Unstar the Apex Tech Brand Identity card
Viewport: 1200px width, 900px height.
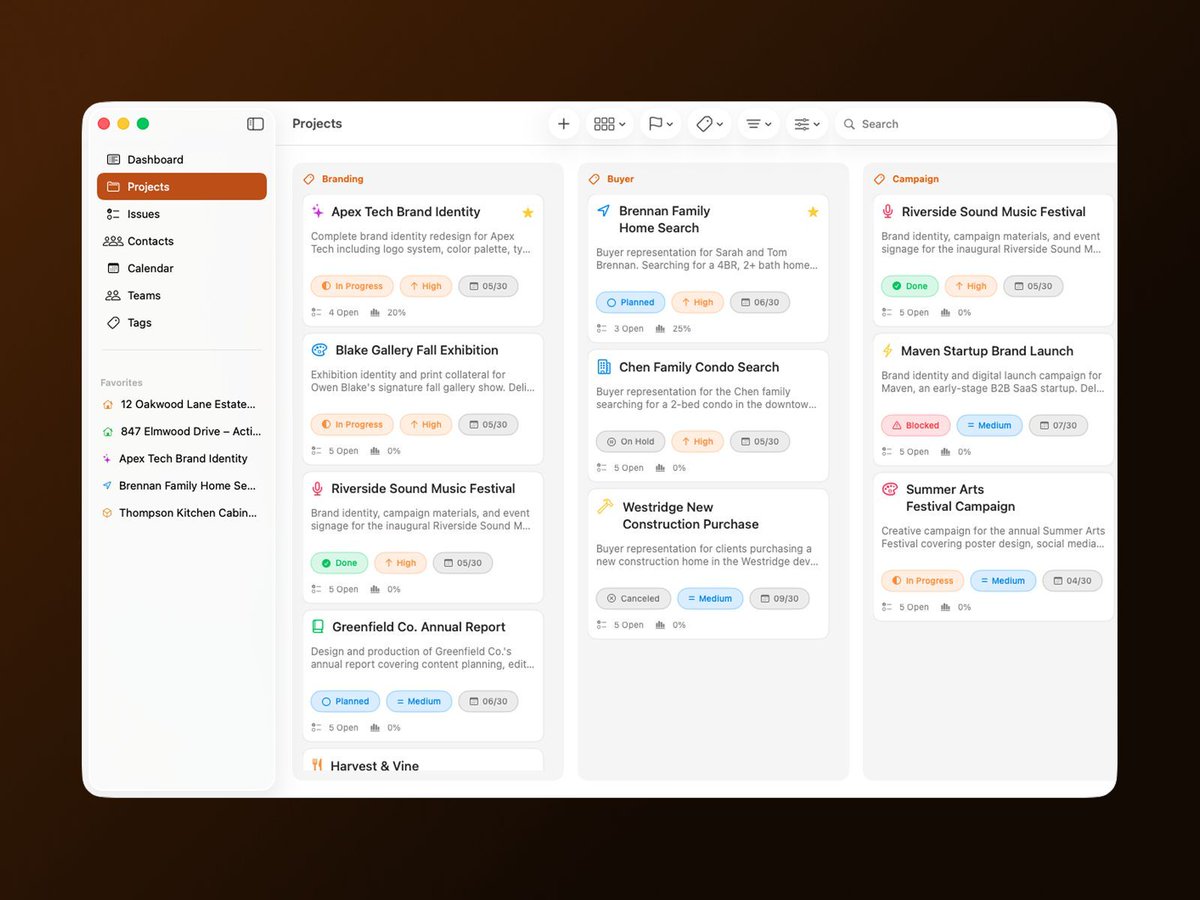[x=528, y=213]
